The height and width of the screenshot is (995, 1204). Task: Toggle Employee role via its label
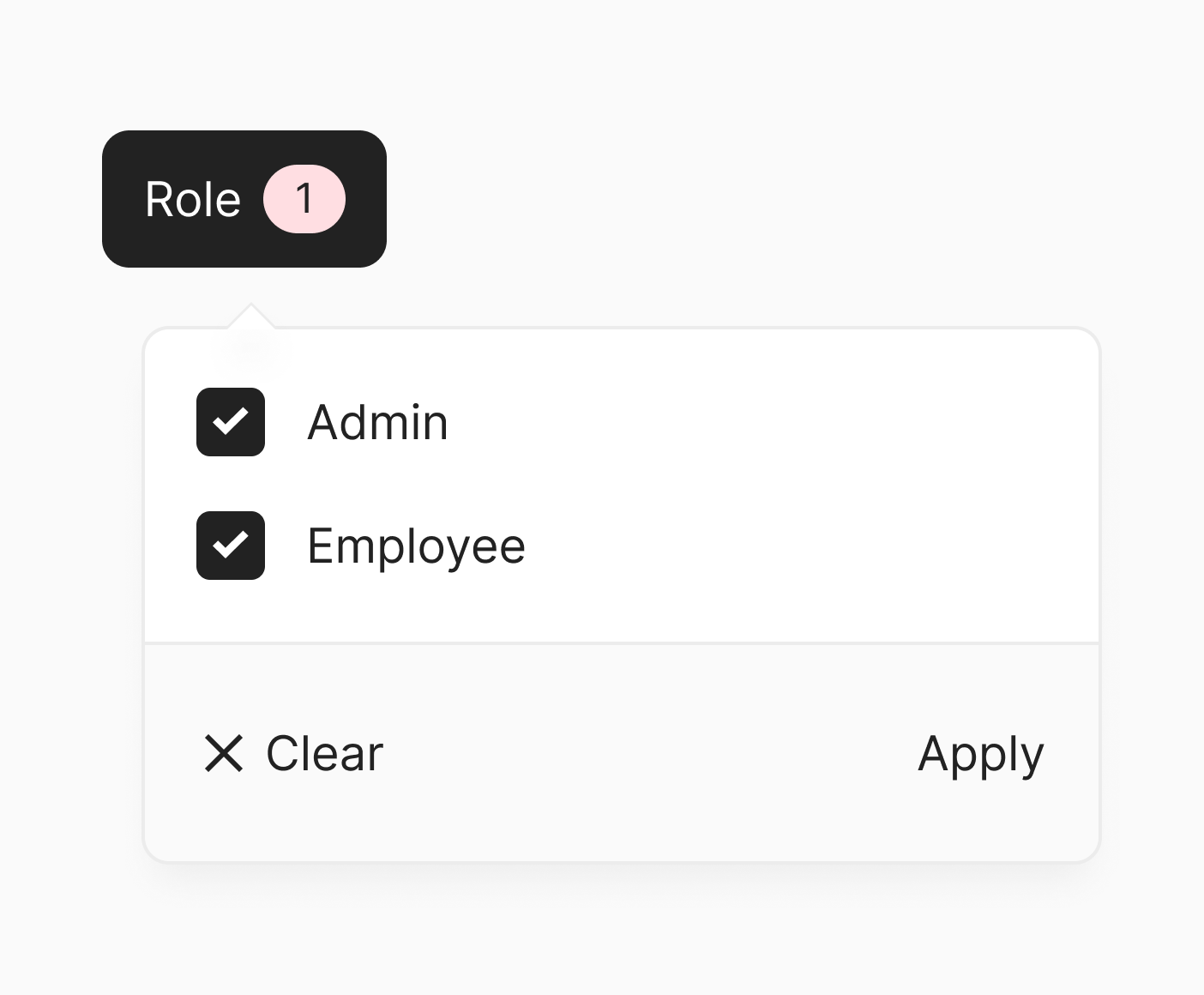click(x=416, y=546)
